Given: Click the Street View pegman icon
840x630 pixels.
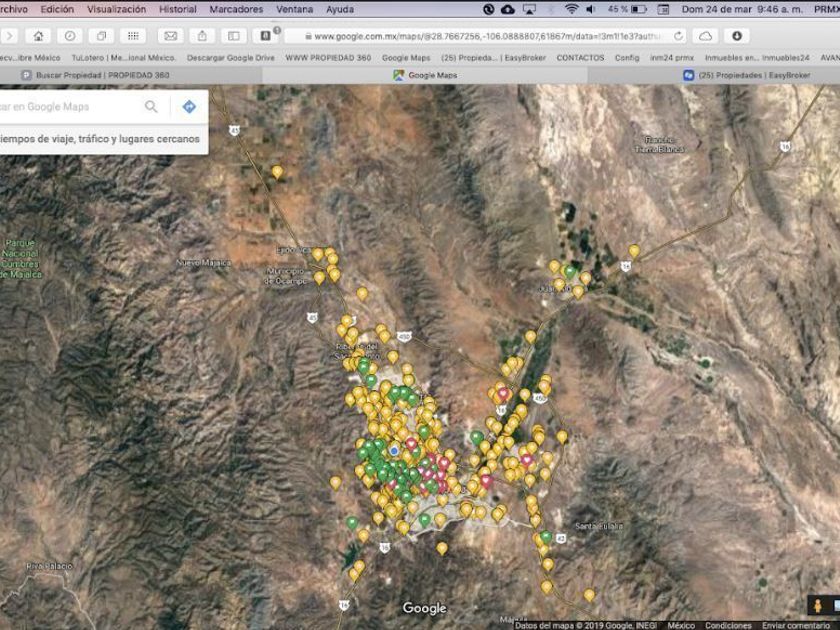Looking at the screenshot, I should point(817,606).
